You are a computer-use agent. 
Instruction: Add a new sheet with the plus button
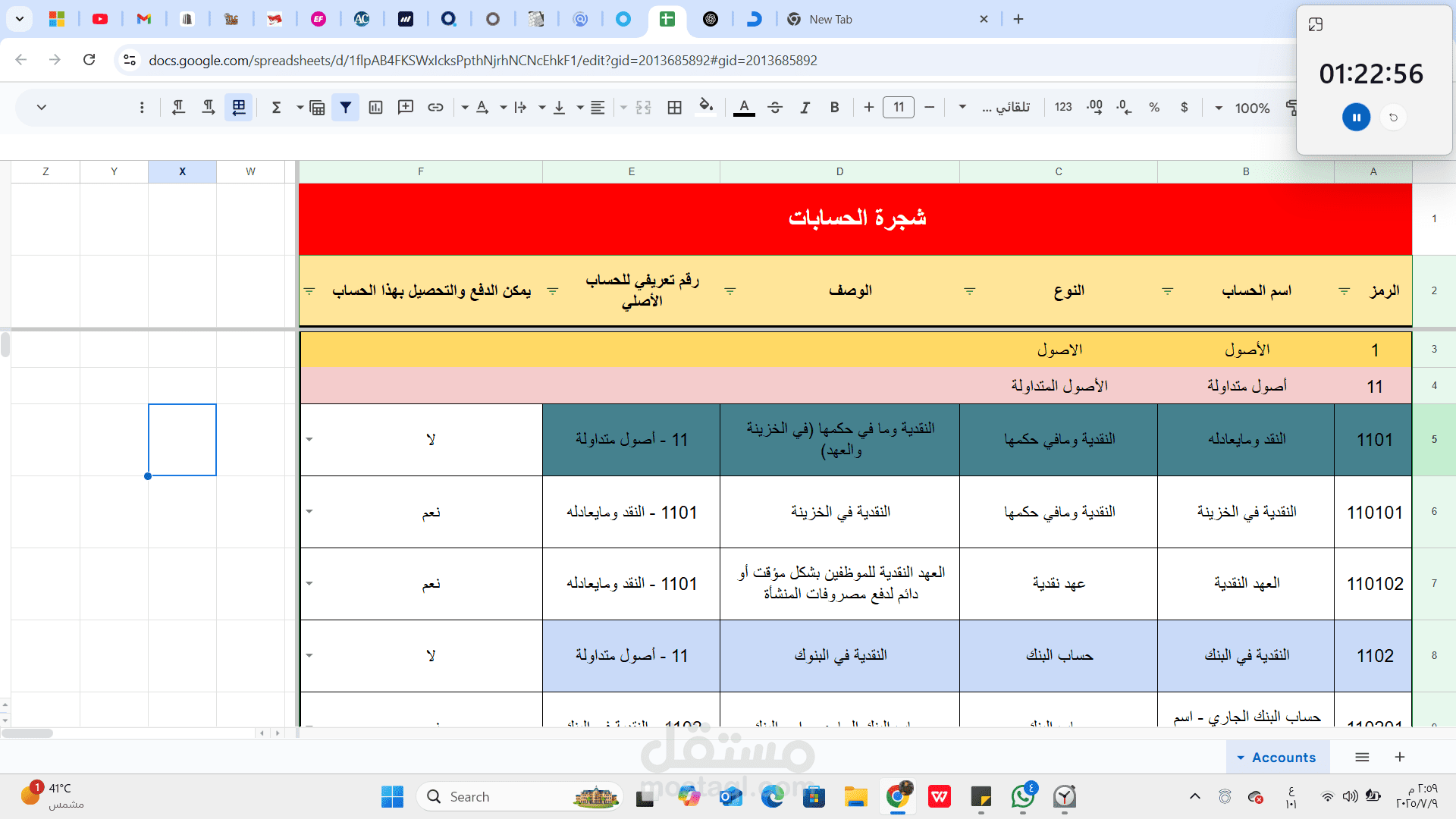1399,757
